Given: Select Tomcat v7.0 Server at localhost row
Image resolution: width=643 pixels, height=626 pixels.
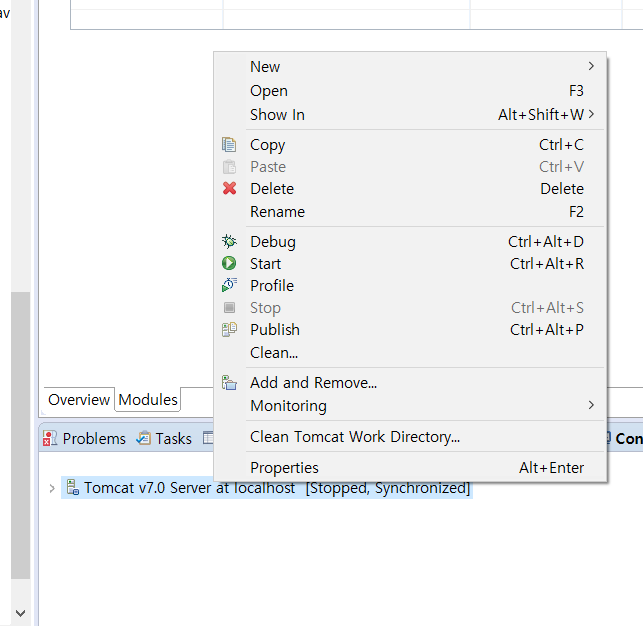Looking at the screenshot, I should click(267, 488).
